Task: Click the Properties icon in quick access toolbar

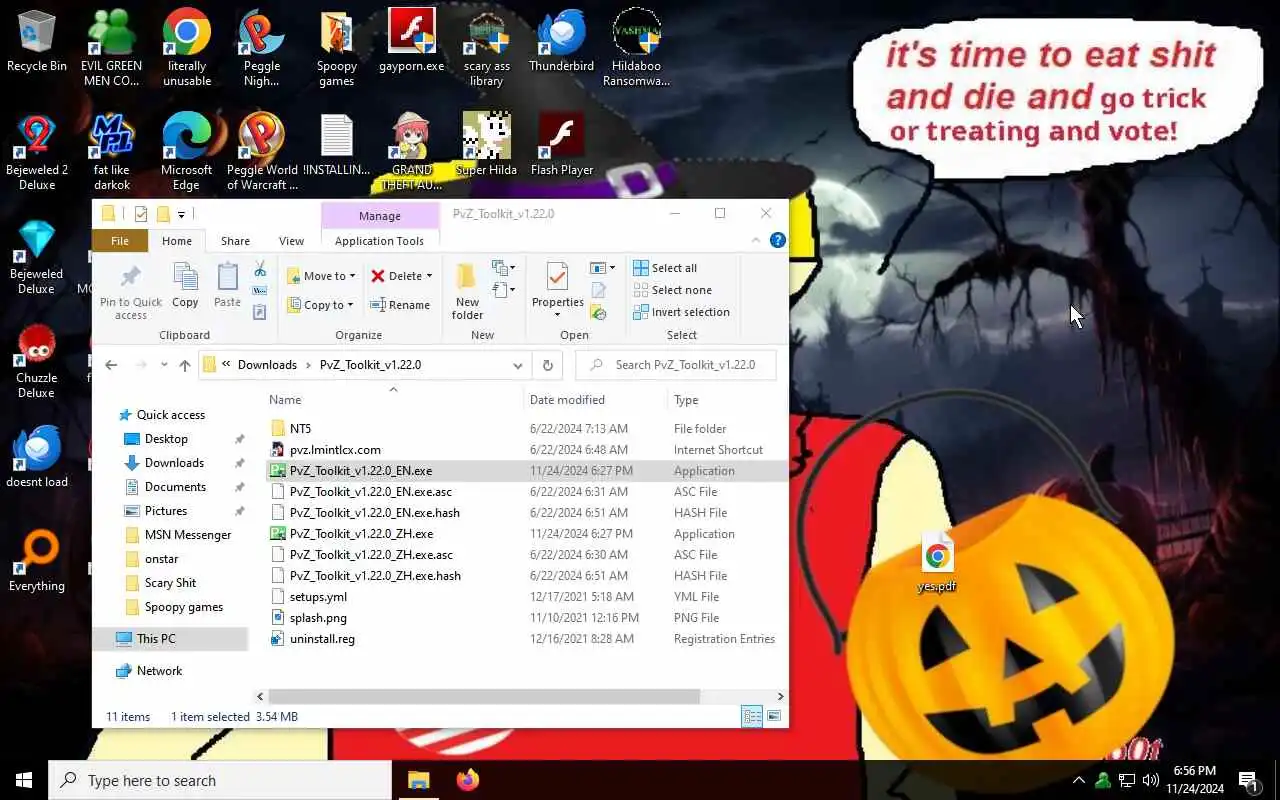Action: 141,214
